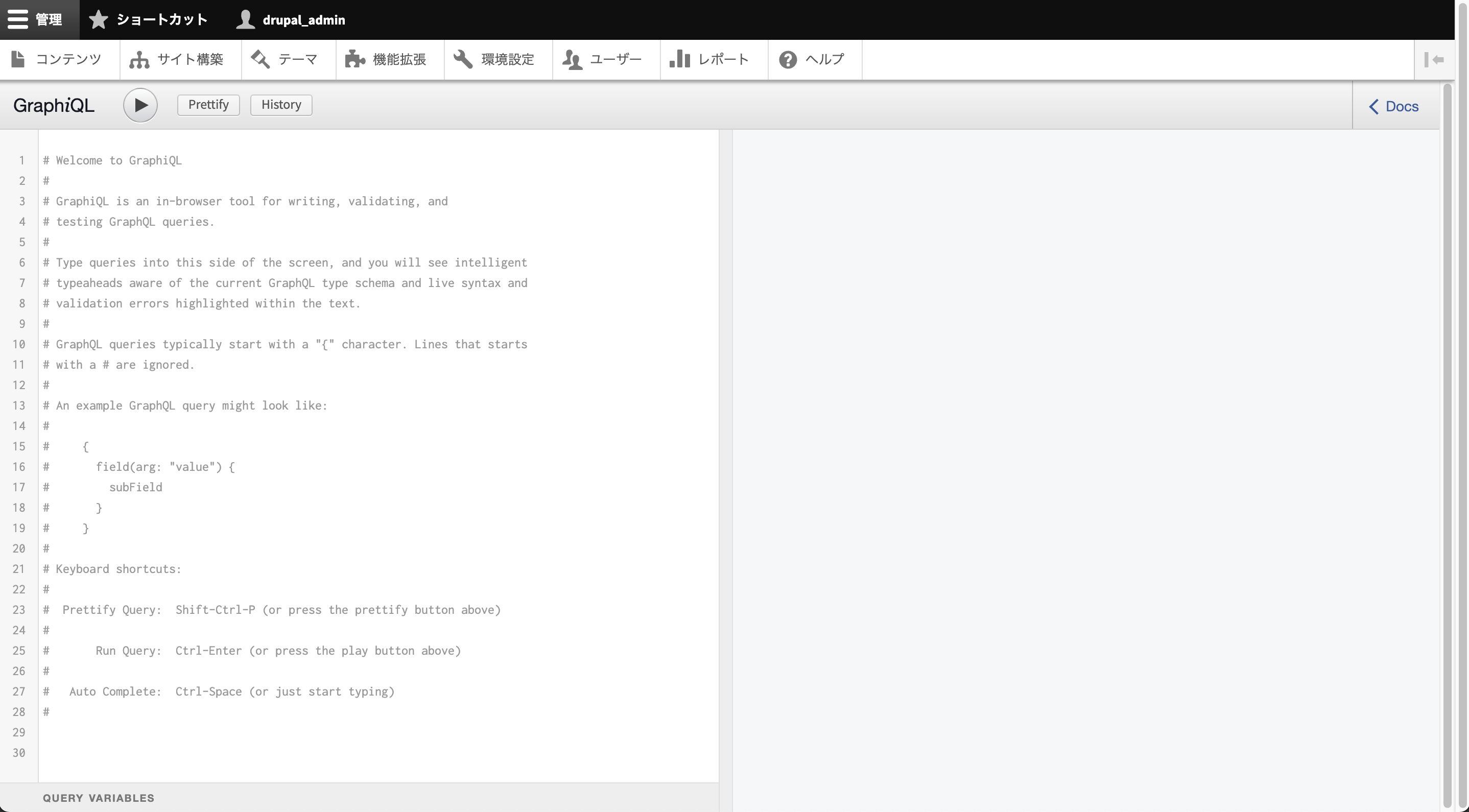Viewport: 1469px width, 812px height.
Task: Expand the QUERY VARIABLES section
Action: [98, 798]
